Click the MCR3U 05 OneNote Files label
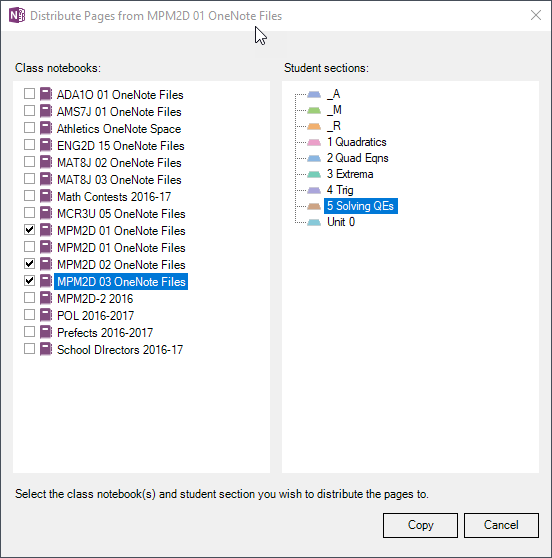Viewport: 552px width, 558px height. (121, 214)
